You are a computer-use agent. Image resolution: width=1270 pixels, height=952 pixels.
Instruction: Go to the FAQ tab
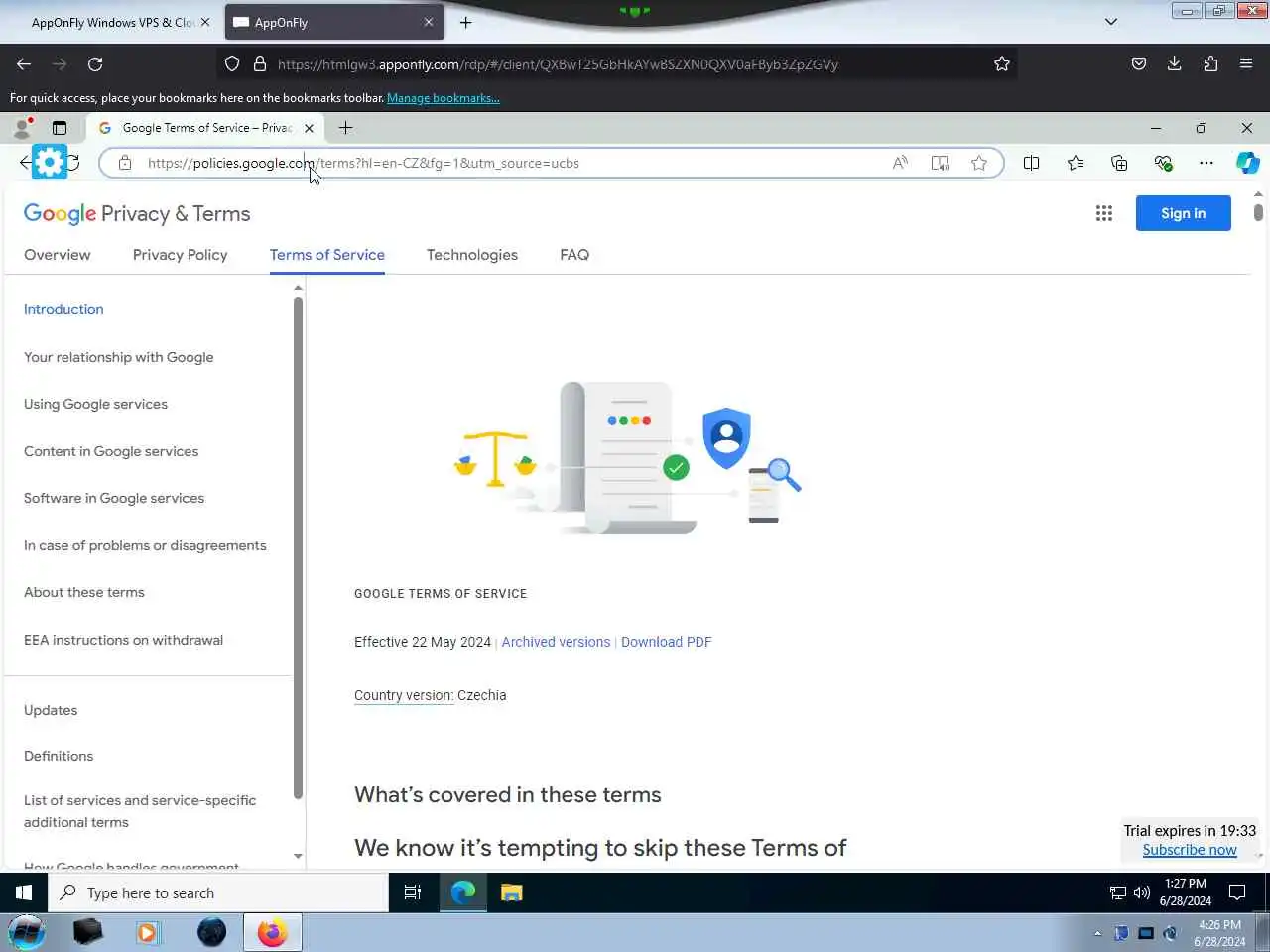574,255
